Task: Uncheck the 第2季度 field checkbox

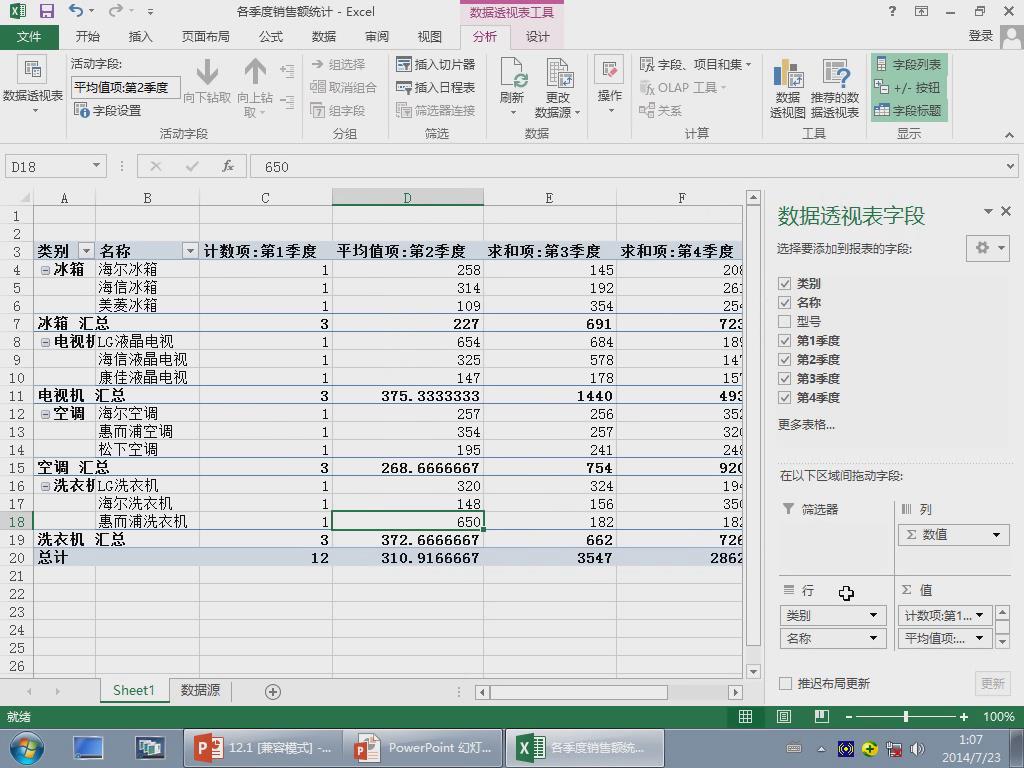Action: tap(784, 359)
